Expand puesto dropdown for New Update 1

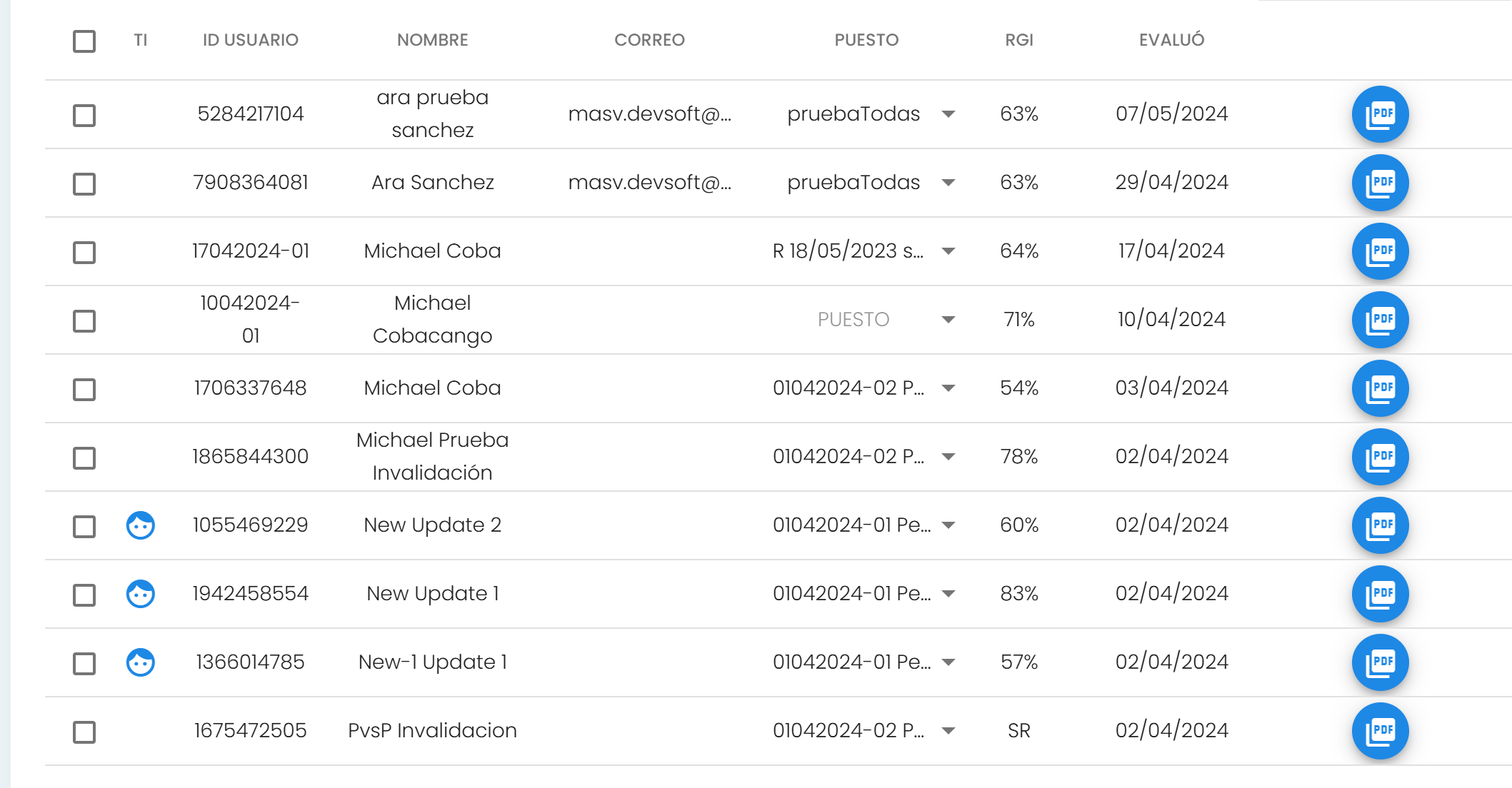coord(948,594)
